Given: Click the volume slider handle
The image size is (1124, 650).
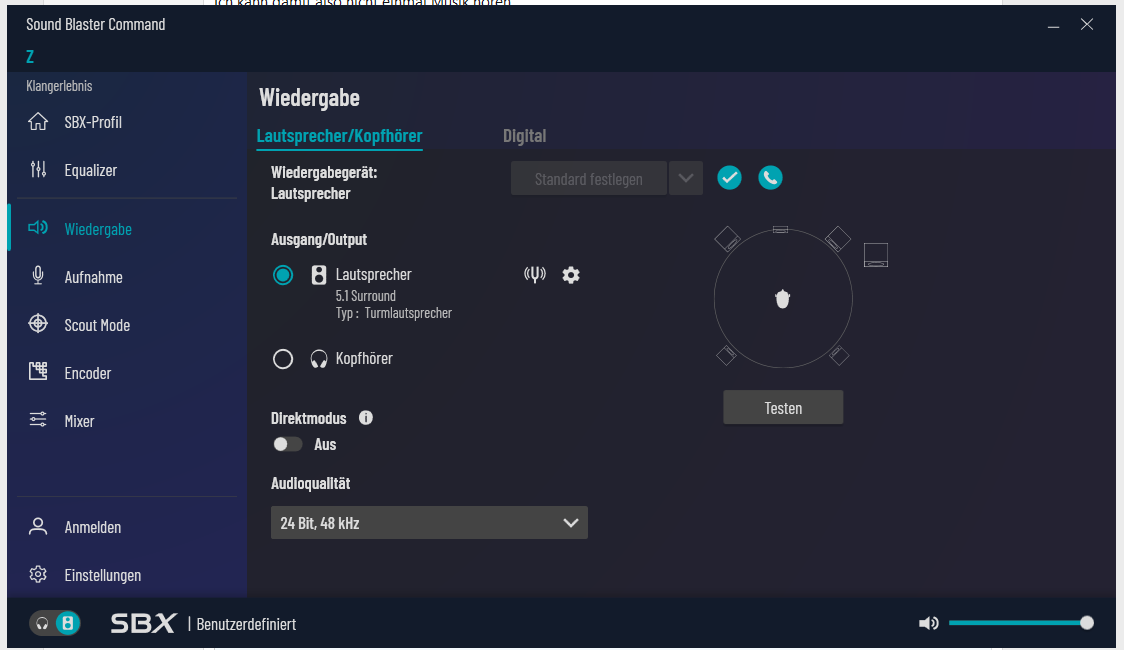Looking at the screenshot, I should click(x=1087, y=623).
